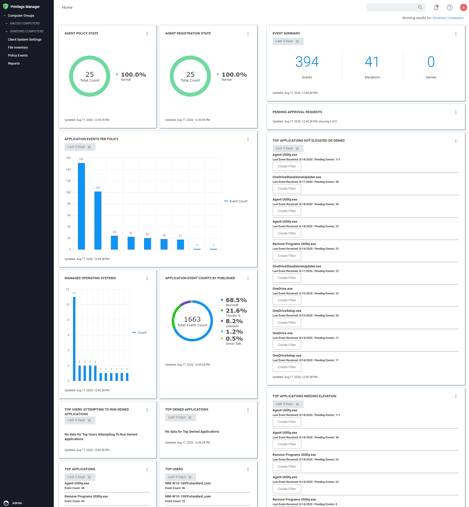Screen dimensions: 469x507
Task: Open Top Applications Needing Elevation options menu
Action: point(456,396)
